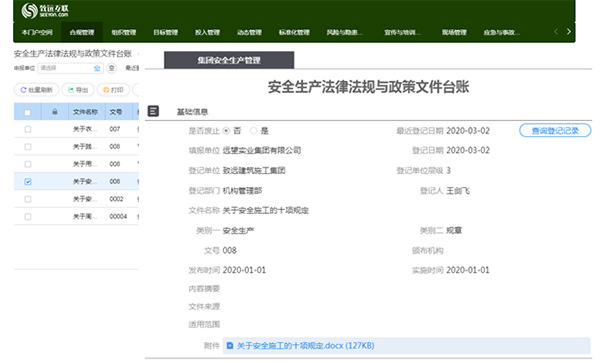This screenshot has height=363, width=600.
Task: Click the 查询登记记录 button
Action: [555, 130]
